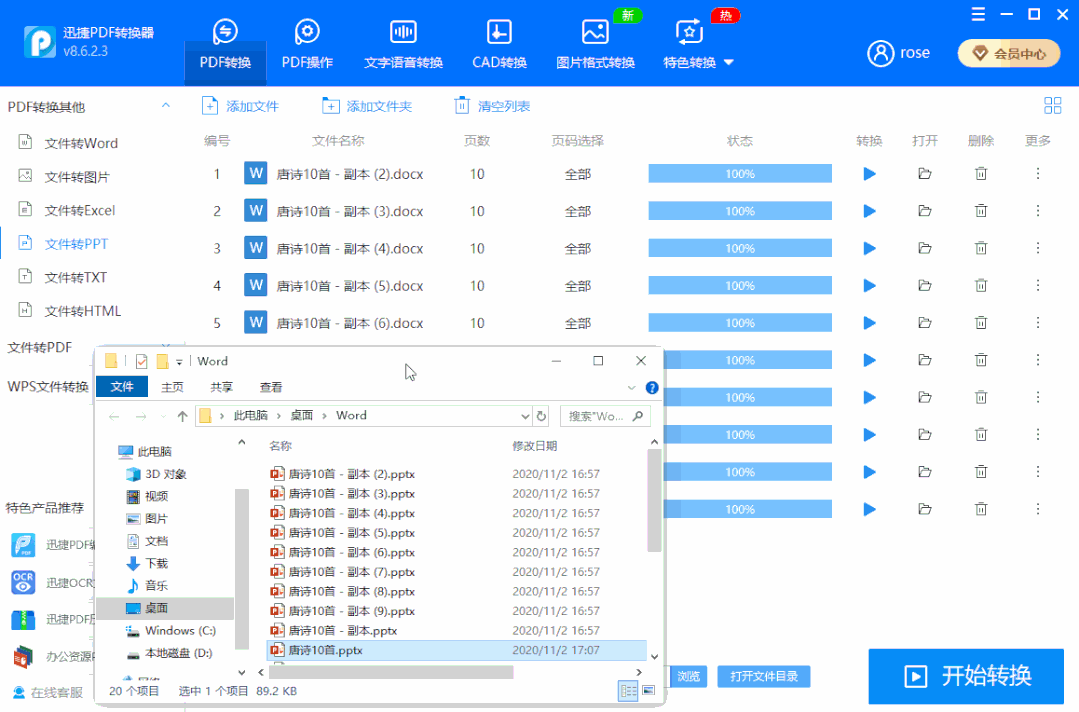Click 在线客服 online support link
Image resolution: width=1079 pixels, height=712 pixels.
(48, 693)
